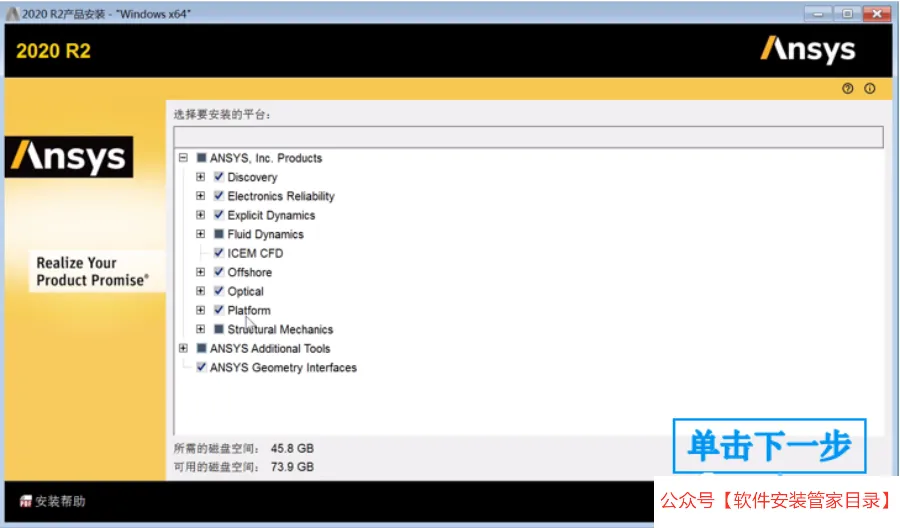Expand the Explicit Dynamics node
The width and height of the screenshot is (900, 528).
click(x=200, y=215)
